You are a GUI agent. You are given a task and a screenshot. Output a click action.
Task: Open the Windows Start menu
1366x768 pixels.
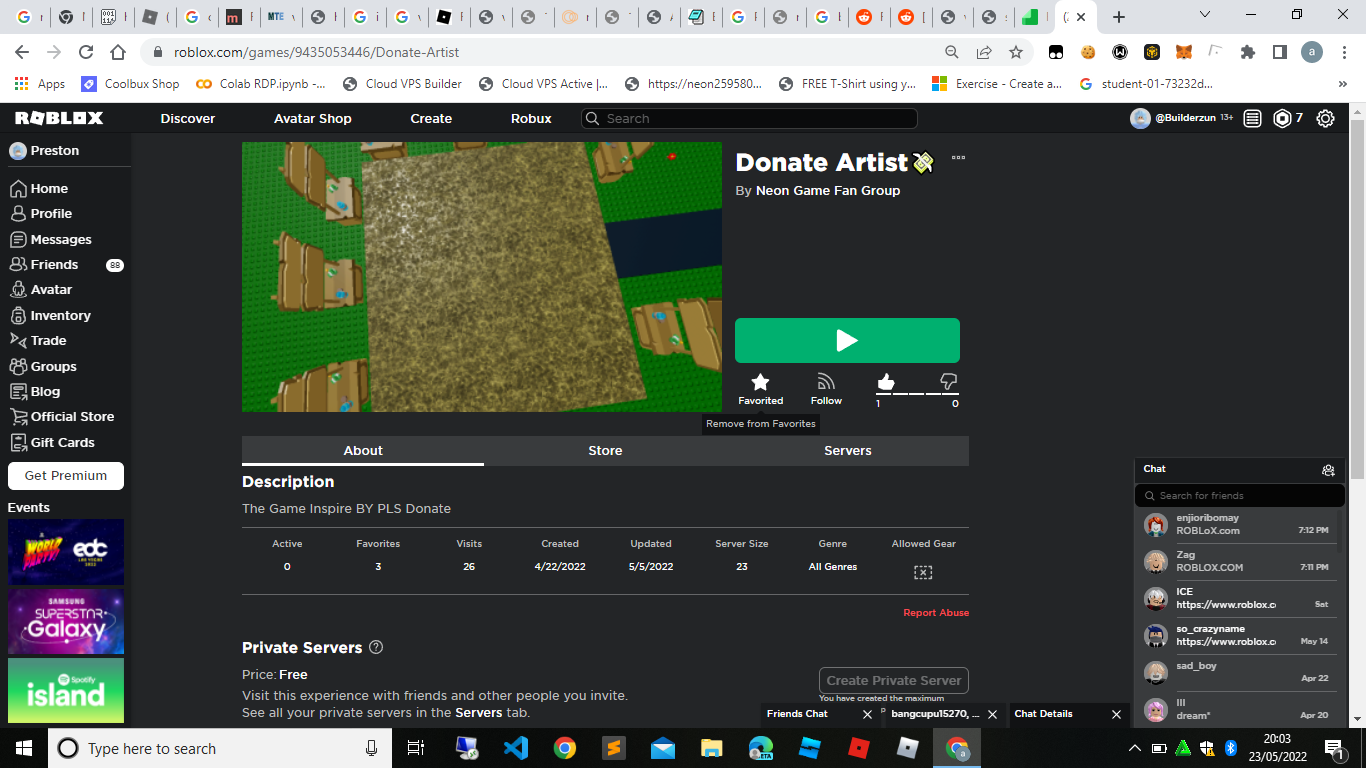24,748
